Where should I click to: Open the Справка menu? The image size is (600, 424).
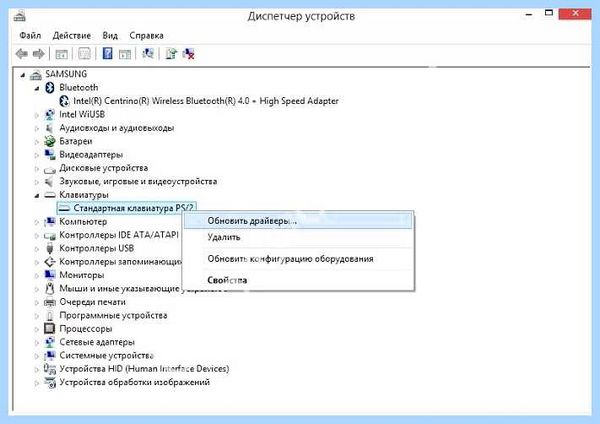pos(146,36)
